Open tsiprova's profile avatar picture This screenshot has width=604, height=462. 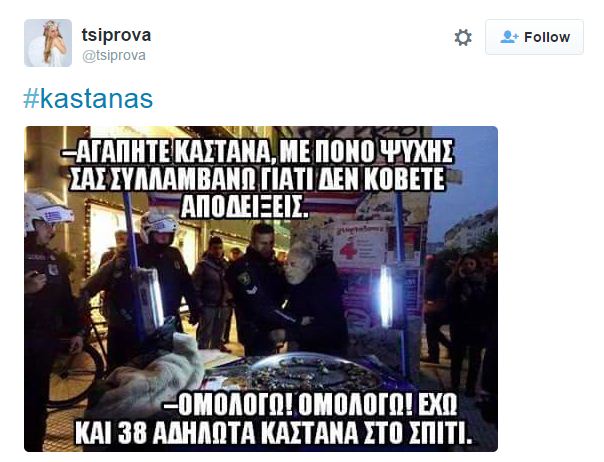tap(48, 43)
